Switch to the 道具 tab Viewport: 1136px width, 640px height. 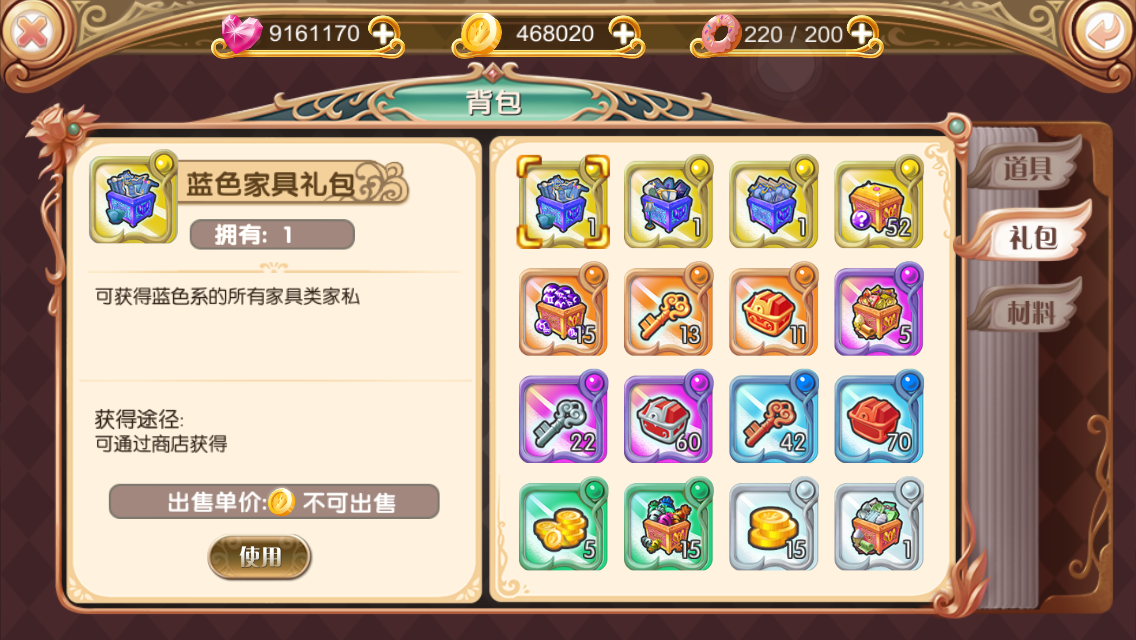tap(1027, 167)
